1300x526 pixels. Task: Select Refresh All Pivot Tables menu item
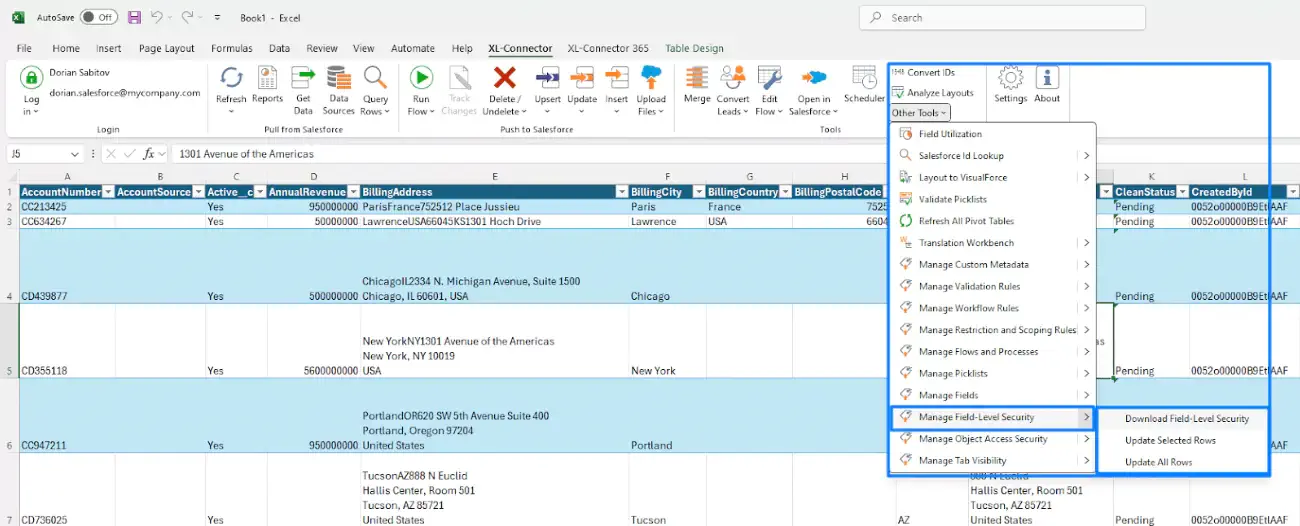click(x=993, y=221)
